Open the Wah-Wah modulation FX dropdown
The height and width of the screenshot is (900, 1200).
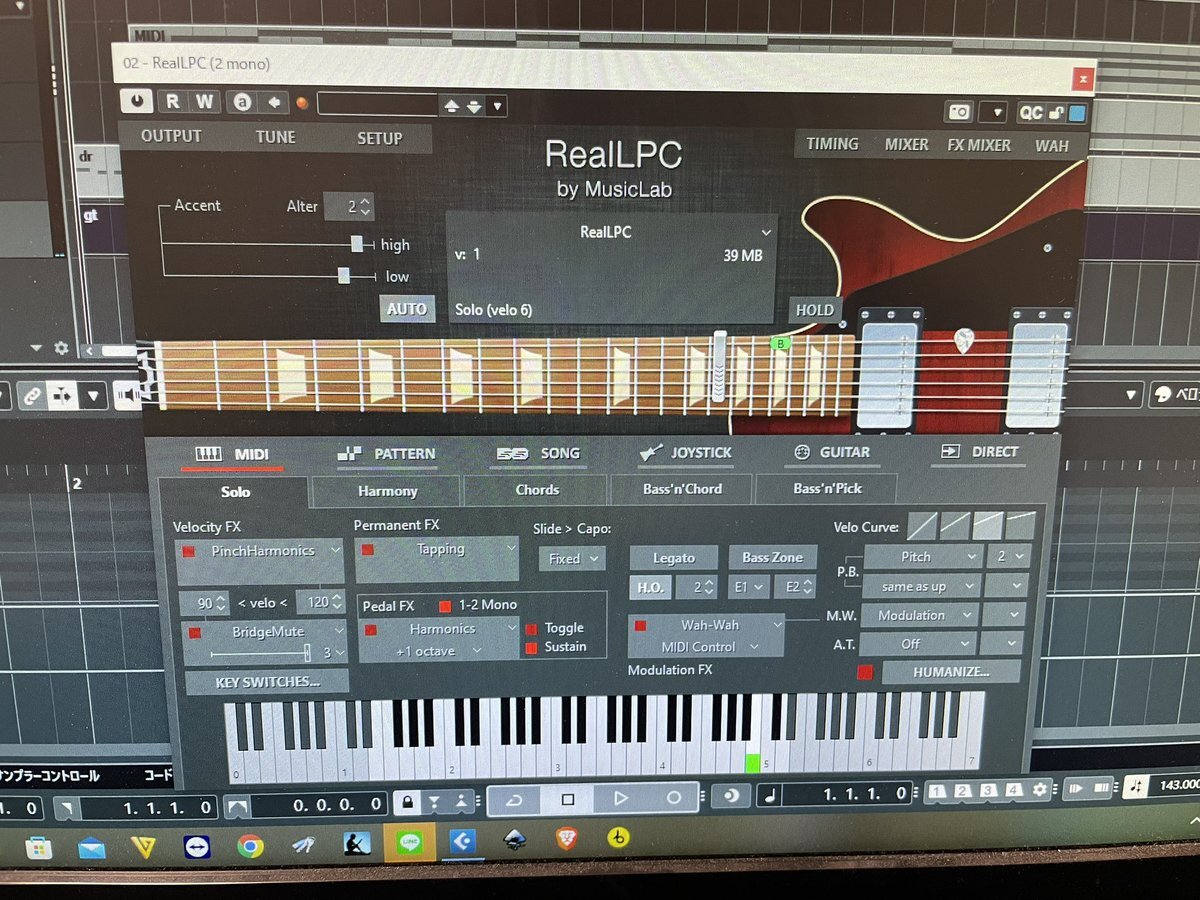click(708, 625)
